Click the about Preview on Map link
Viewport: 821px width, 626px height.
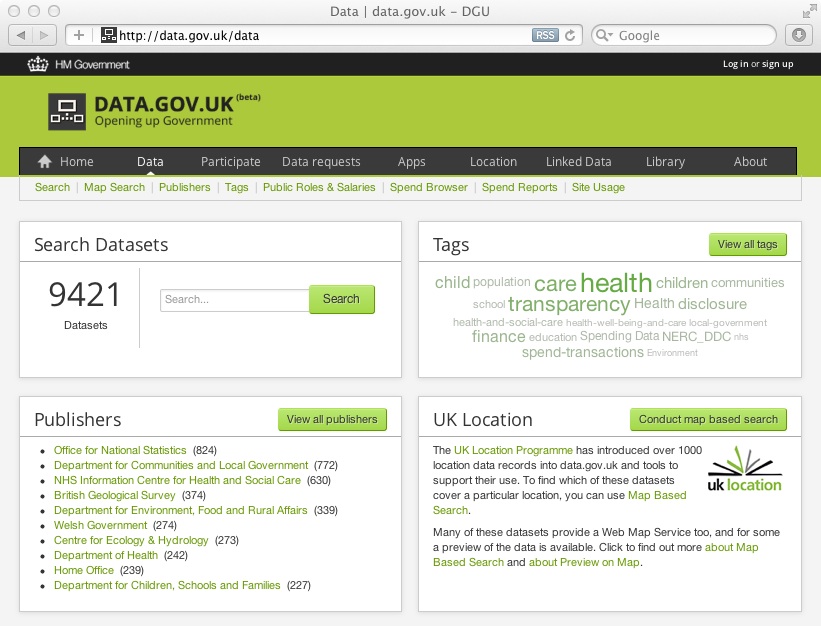coord(584,562)
